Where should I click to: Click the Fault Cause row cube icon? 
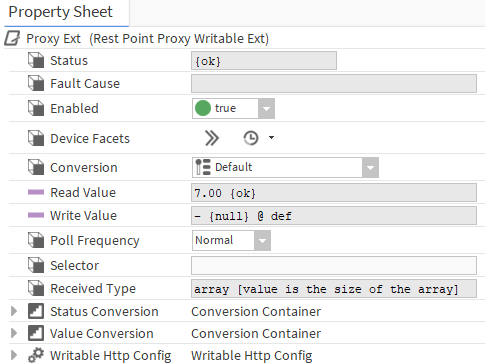pos(36,83)
